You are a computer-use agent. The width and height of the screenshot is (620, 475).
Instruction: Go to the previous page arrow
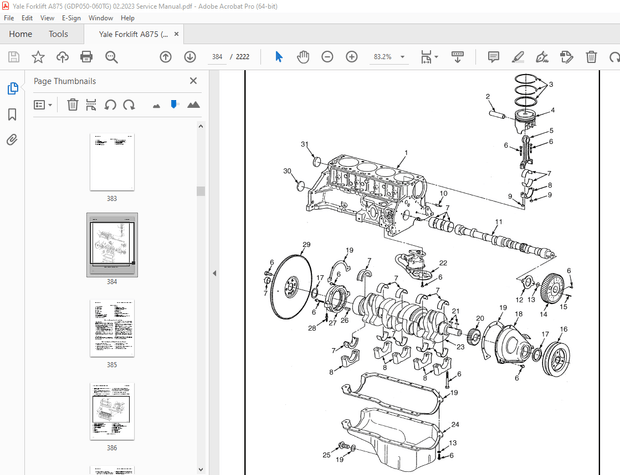(x=165, y=57)
